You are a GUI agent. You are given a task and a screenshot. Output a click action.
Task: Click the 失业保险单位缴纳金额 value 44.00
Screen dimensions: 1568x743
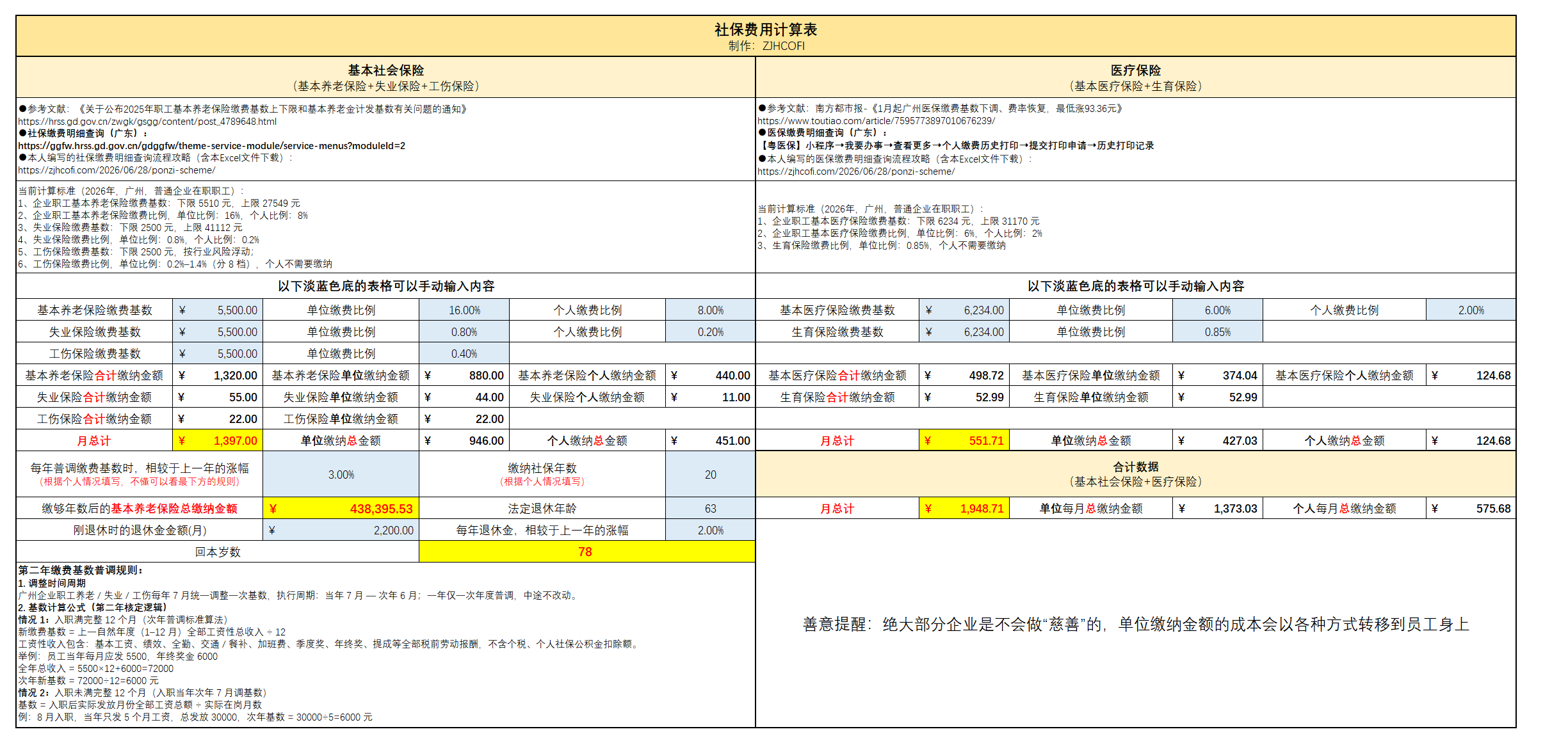[x=464, y=397]
